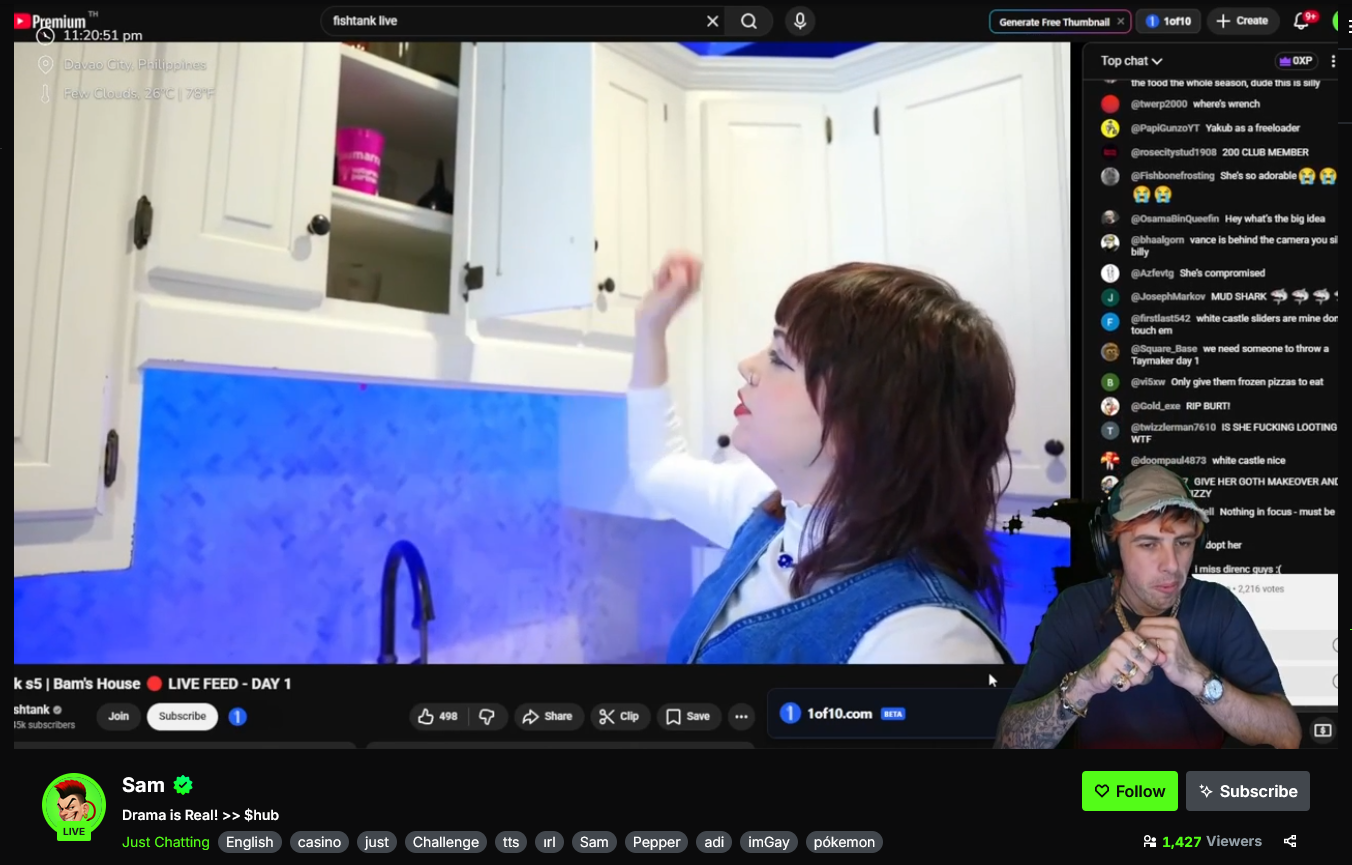Image resolution: width=1352 pixels, height=865 pixels.
Task: Click the Join membership button
Action: coord(119,716)
